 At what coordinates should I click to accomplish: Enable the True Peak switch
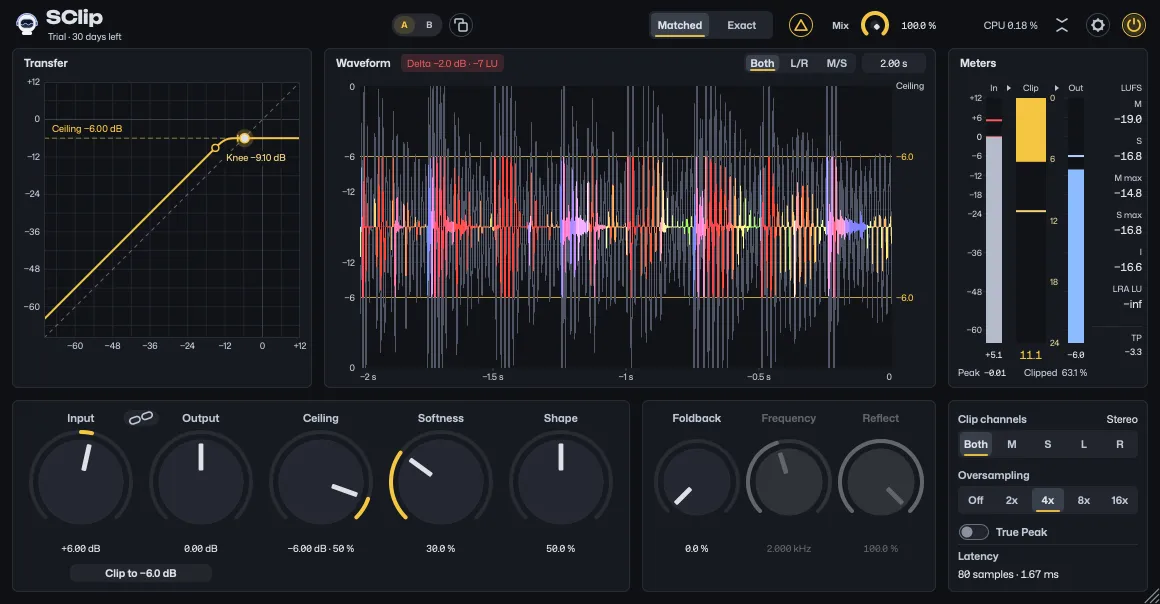coord(974,532)
